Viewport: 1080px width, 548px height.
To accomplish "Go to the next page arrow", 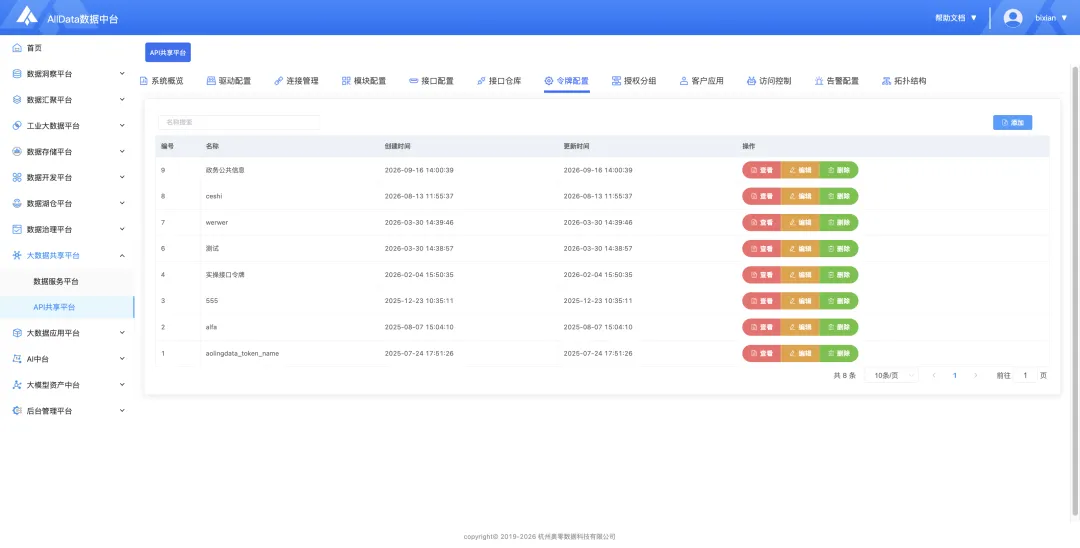I will [975, 375].
